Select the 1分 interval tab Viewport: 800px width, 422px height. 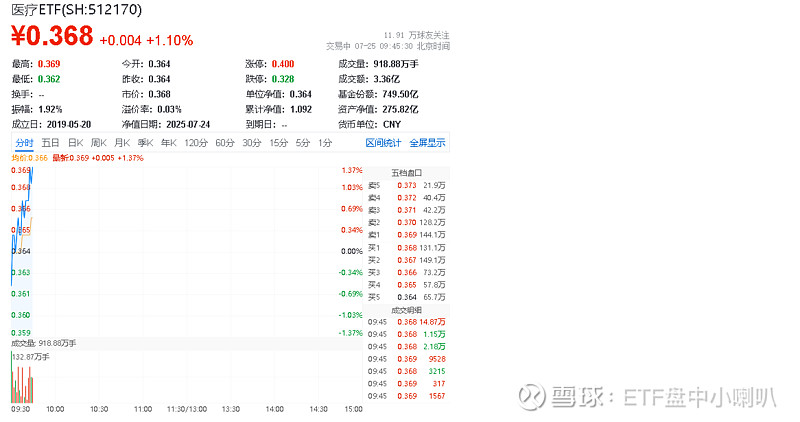pyautogui.click(x=325, y=143)
